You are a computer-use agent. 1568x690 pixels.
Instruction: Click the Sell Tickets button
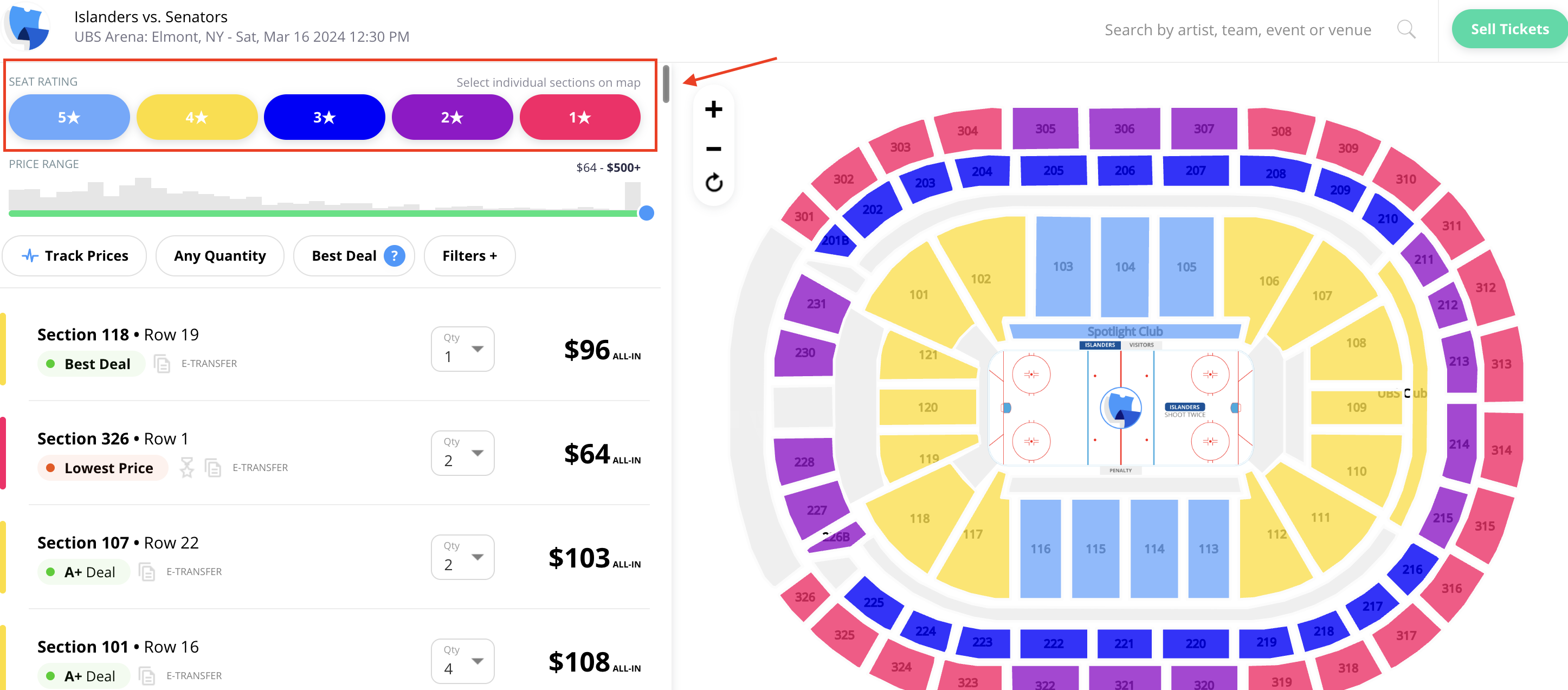[1509, 29]
